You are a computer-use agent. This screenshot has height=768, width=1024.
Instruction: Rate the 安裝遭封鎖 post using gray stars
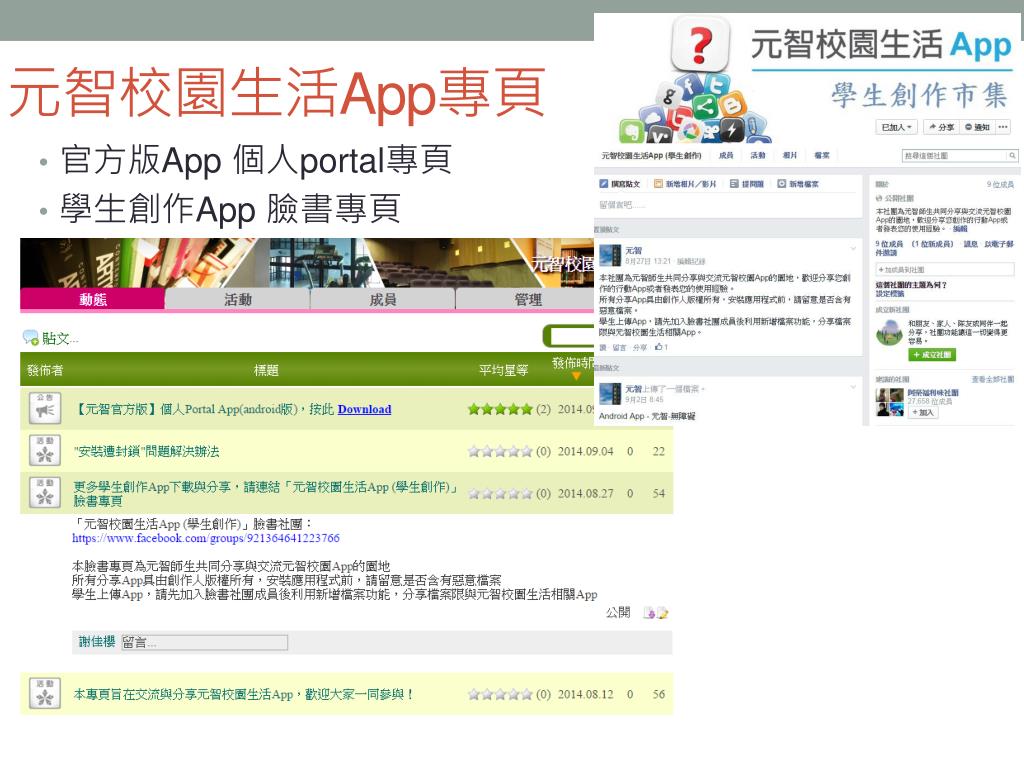pos(500,451)
